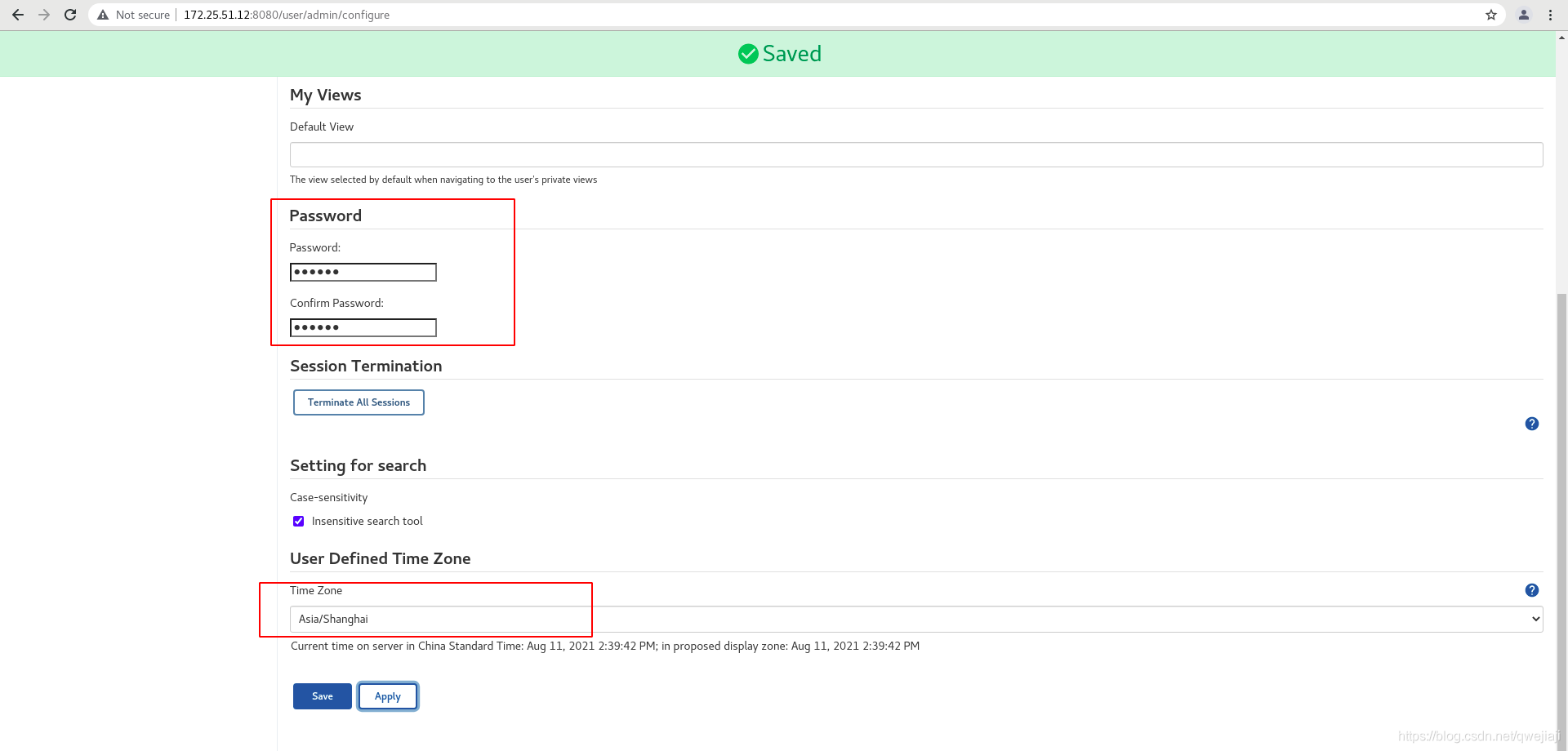The image size is (1568, 751).
Task: Focus the Password field
Action: point(363,272)
